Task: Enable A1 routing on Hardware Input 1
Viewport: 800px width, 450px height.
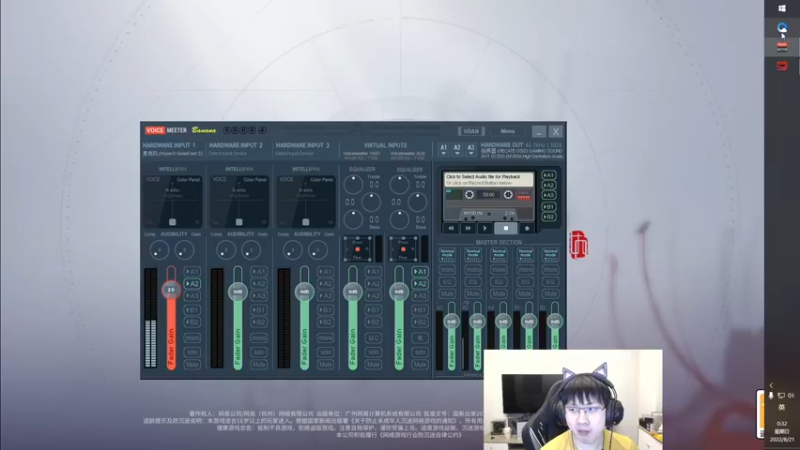Action: click(x=192, y=271)
